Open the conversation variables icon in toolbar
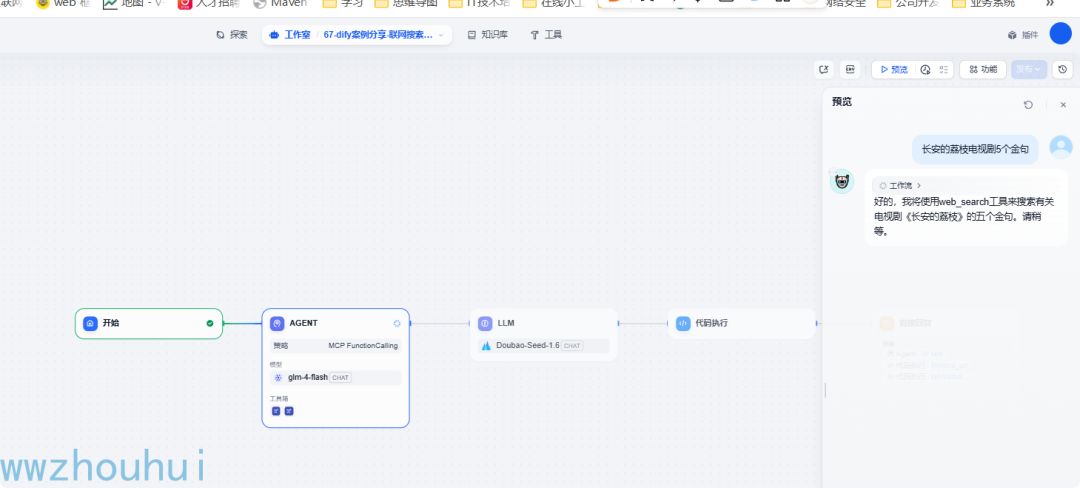The width and height of the screenshot is (1080, 488). pos(824,70)
